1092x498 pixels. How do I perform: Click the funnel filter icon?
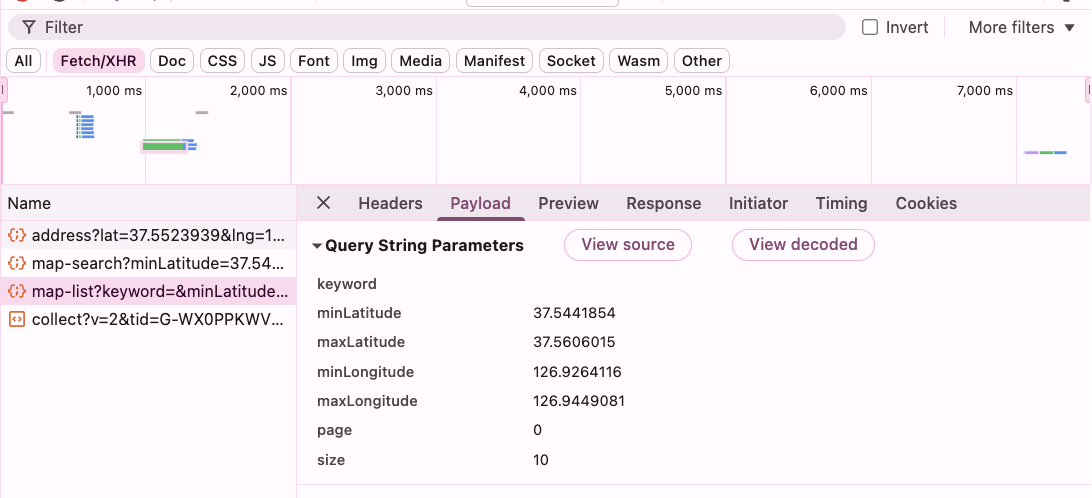point(29,27)
